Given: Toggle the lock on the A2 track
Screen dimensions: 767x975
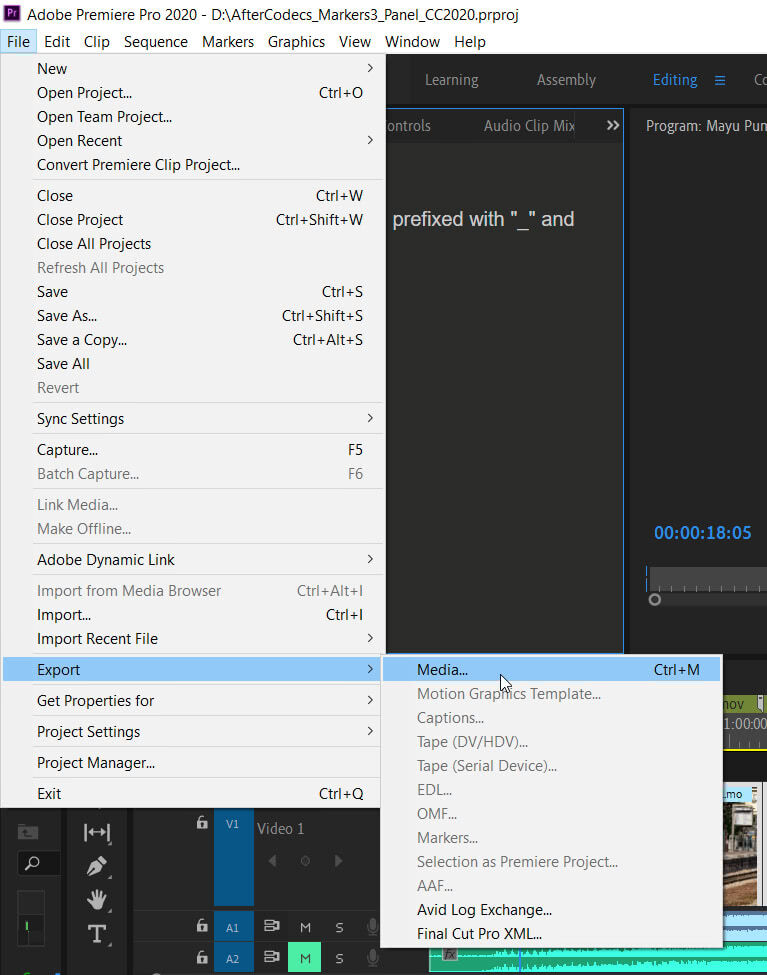Looking at the screenshot, I should 202,957.
